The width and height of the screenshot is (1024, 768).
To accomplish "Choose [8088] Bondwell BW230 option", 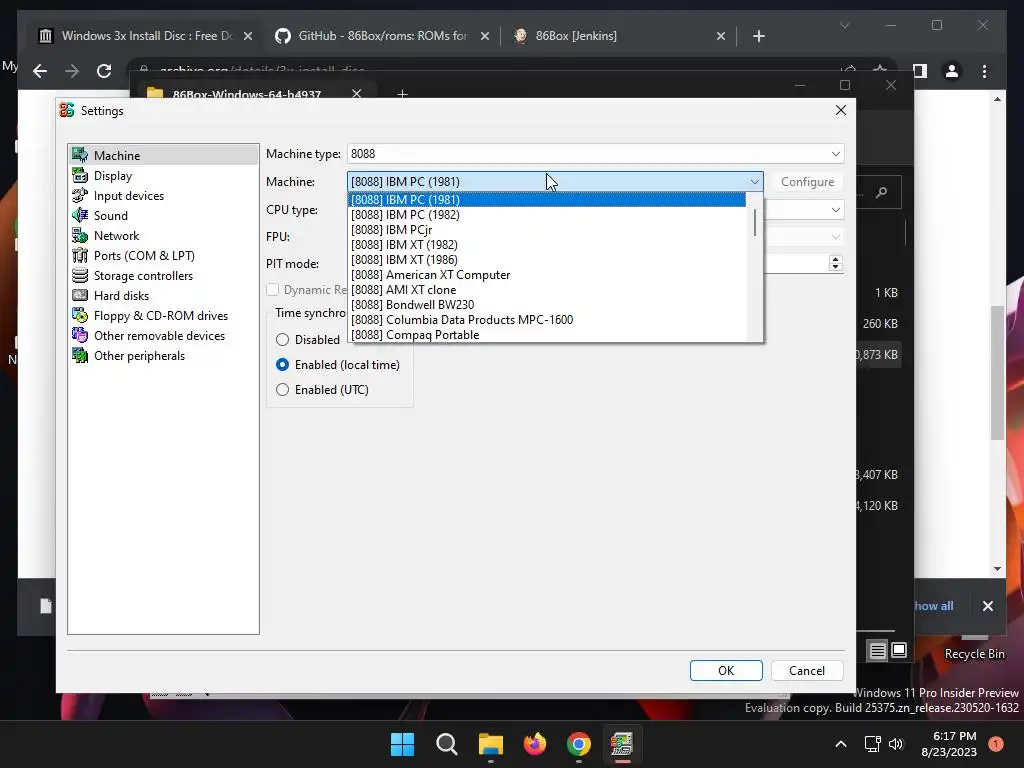I will 547,305.
